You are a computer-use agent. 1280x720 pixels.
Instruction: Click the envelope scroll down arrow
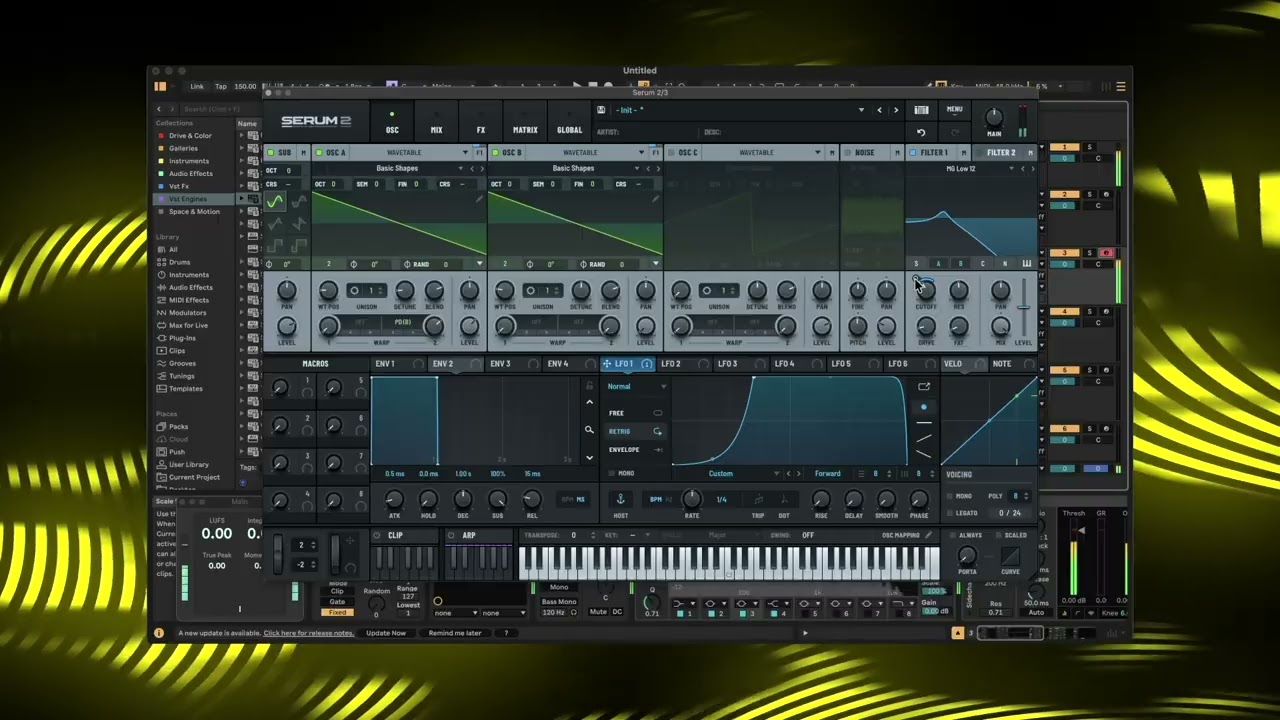589,458
